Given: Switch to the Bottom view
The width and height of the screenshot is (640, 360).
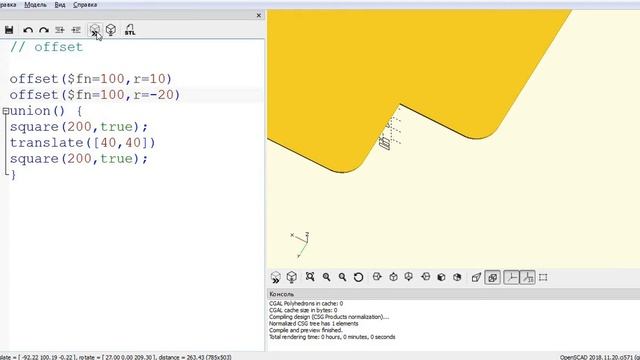Looking at the screenshot, I should click(x=409, y=277).
